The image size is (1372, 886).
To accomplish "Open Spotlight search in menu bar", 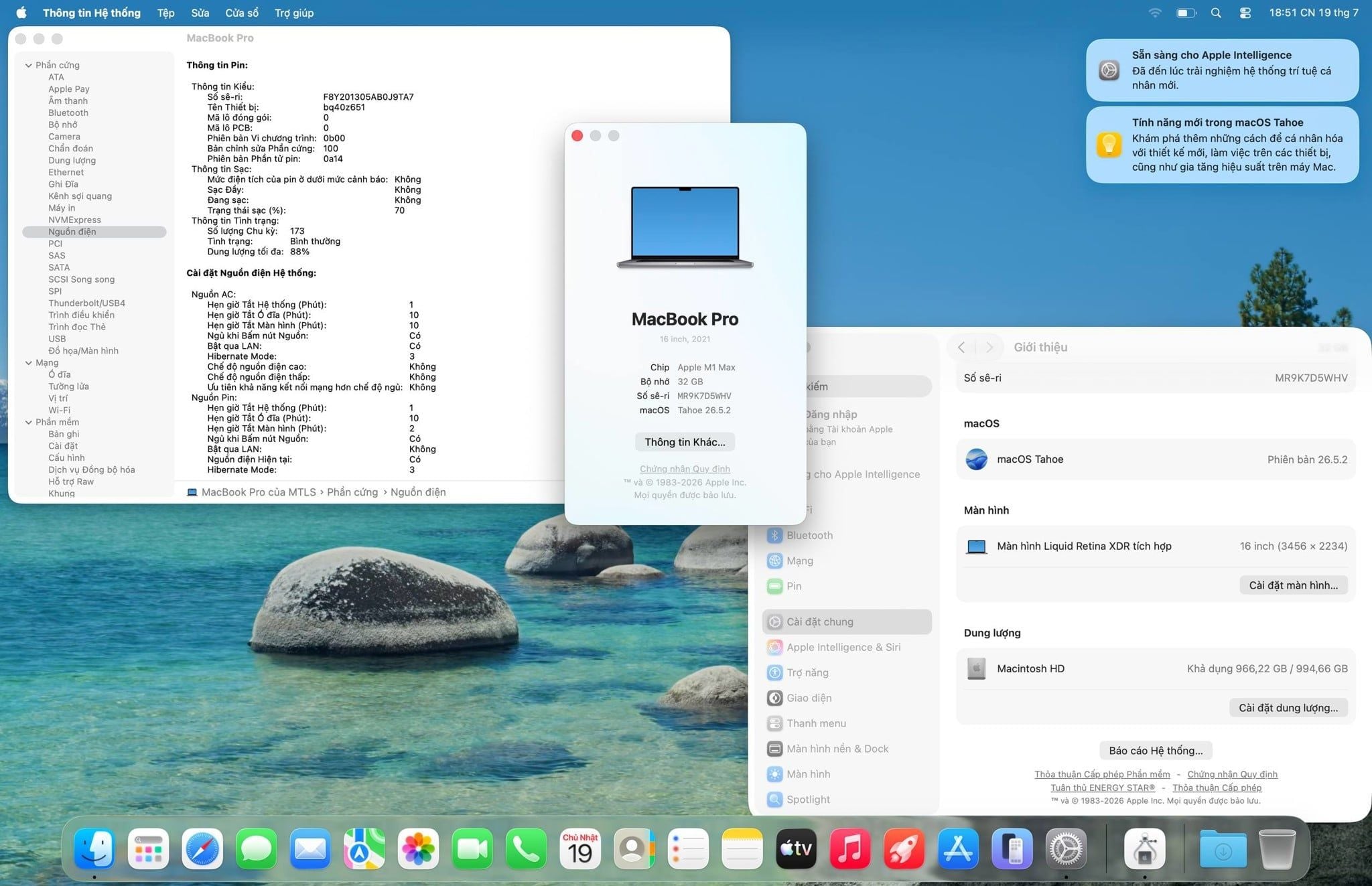I will (x=1216, y=13).
